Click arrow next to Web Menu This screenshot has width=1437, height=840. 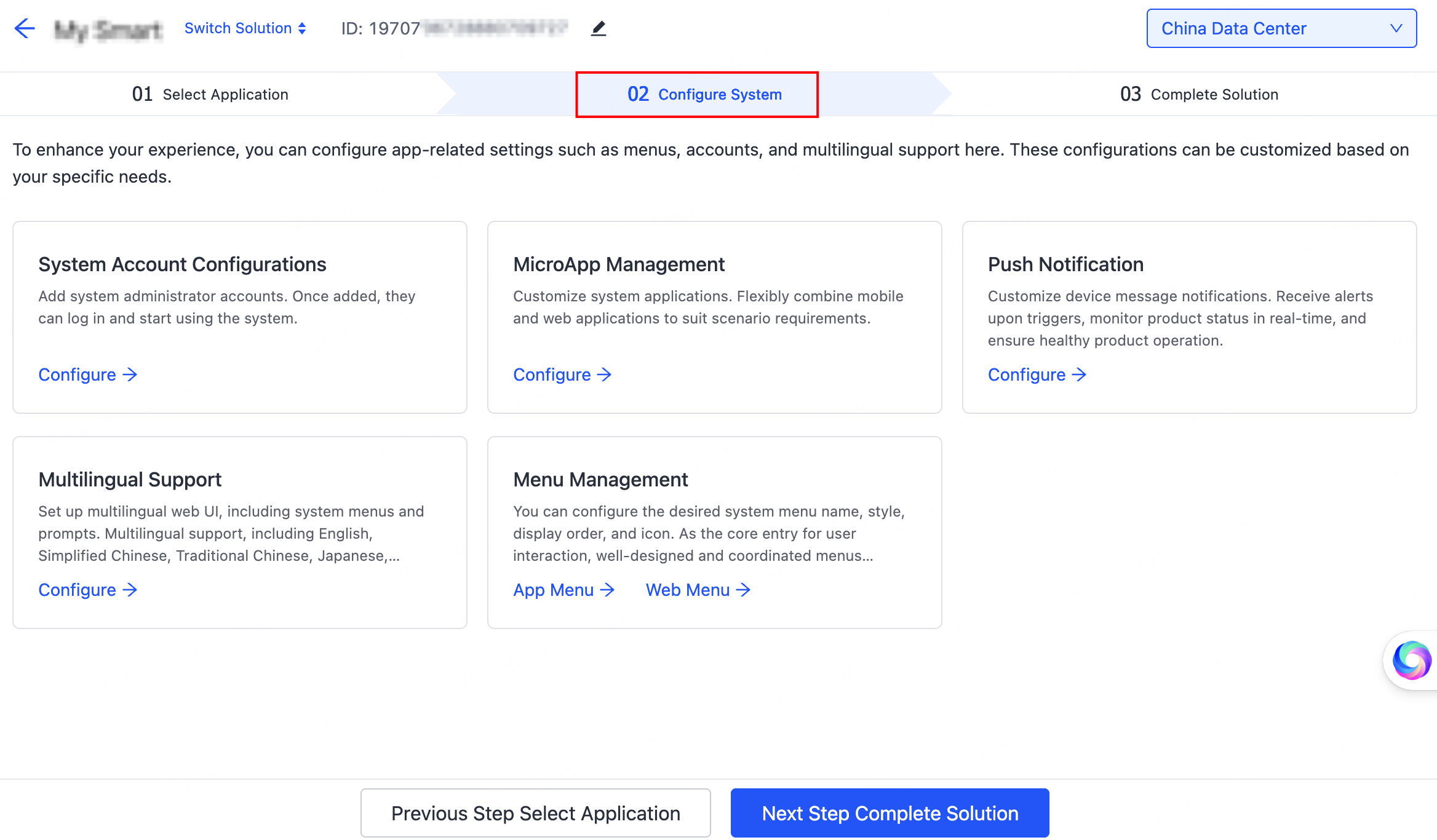pos(744,590)
